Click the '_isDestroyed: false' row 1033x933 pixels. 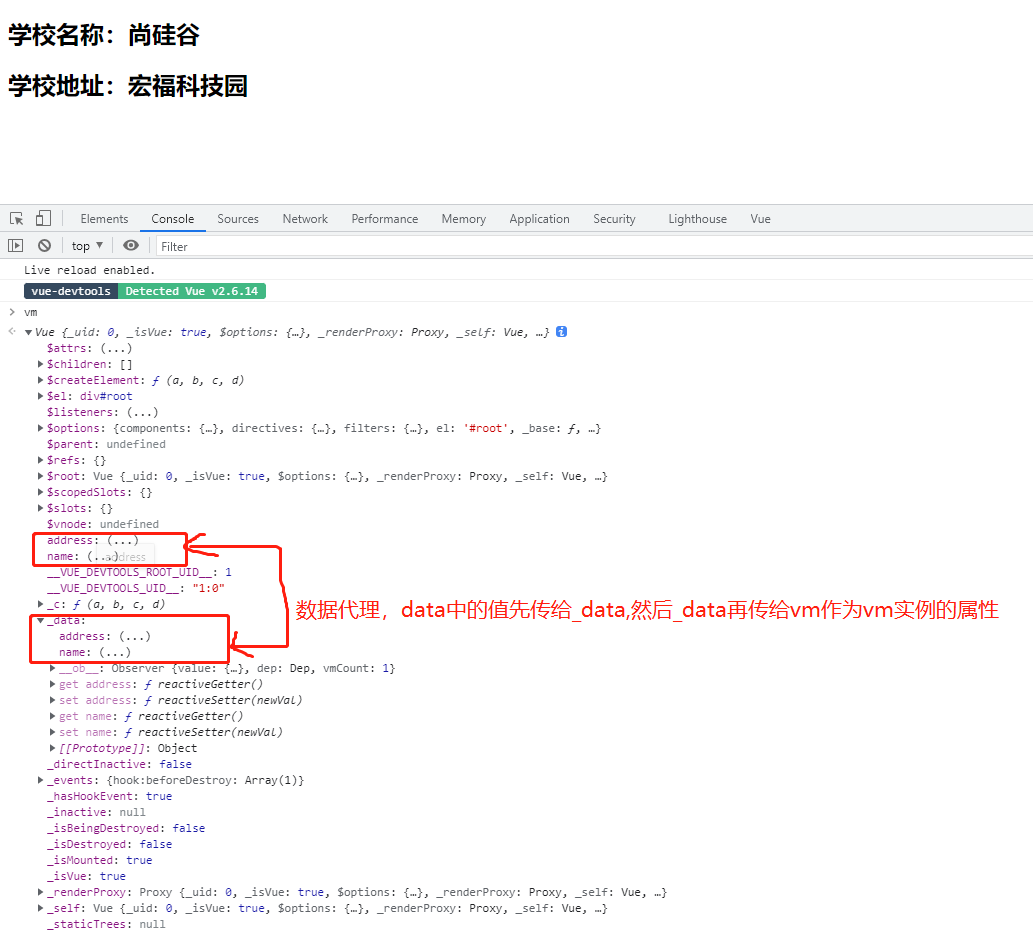click(x=109, y=844)
